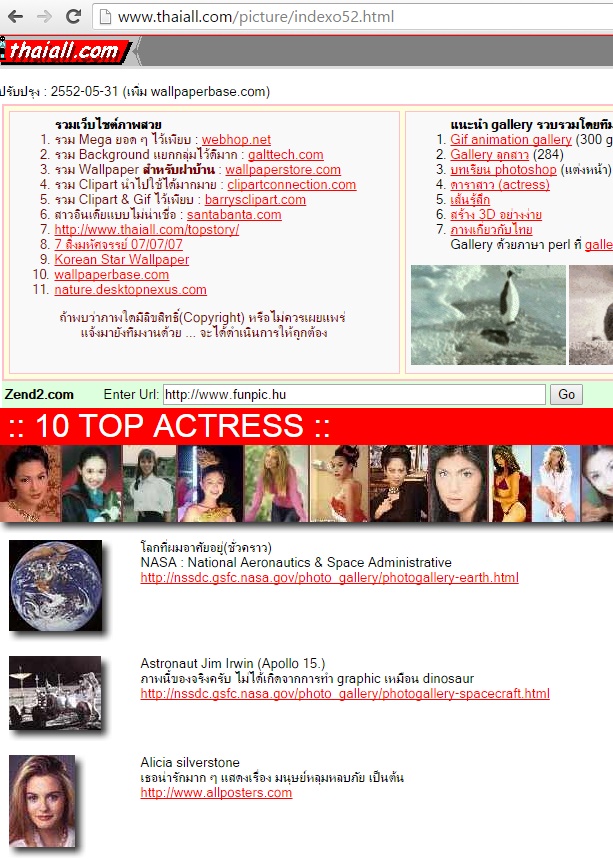
Task: Follow the Korean Star Wallpaper link
Action: tap(121, 260)
